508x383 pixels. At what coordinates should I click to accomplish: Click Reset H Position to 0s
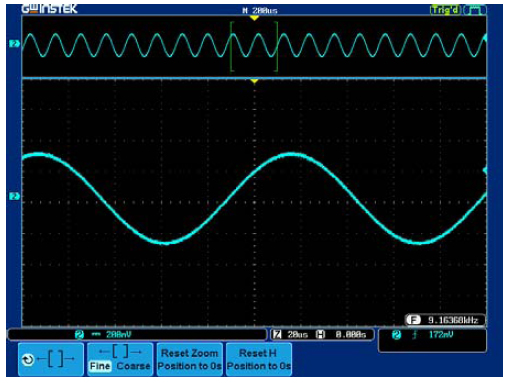click(x=259, y=359)
